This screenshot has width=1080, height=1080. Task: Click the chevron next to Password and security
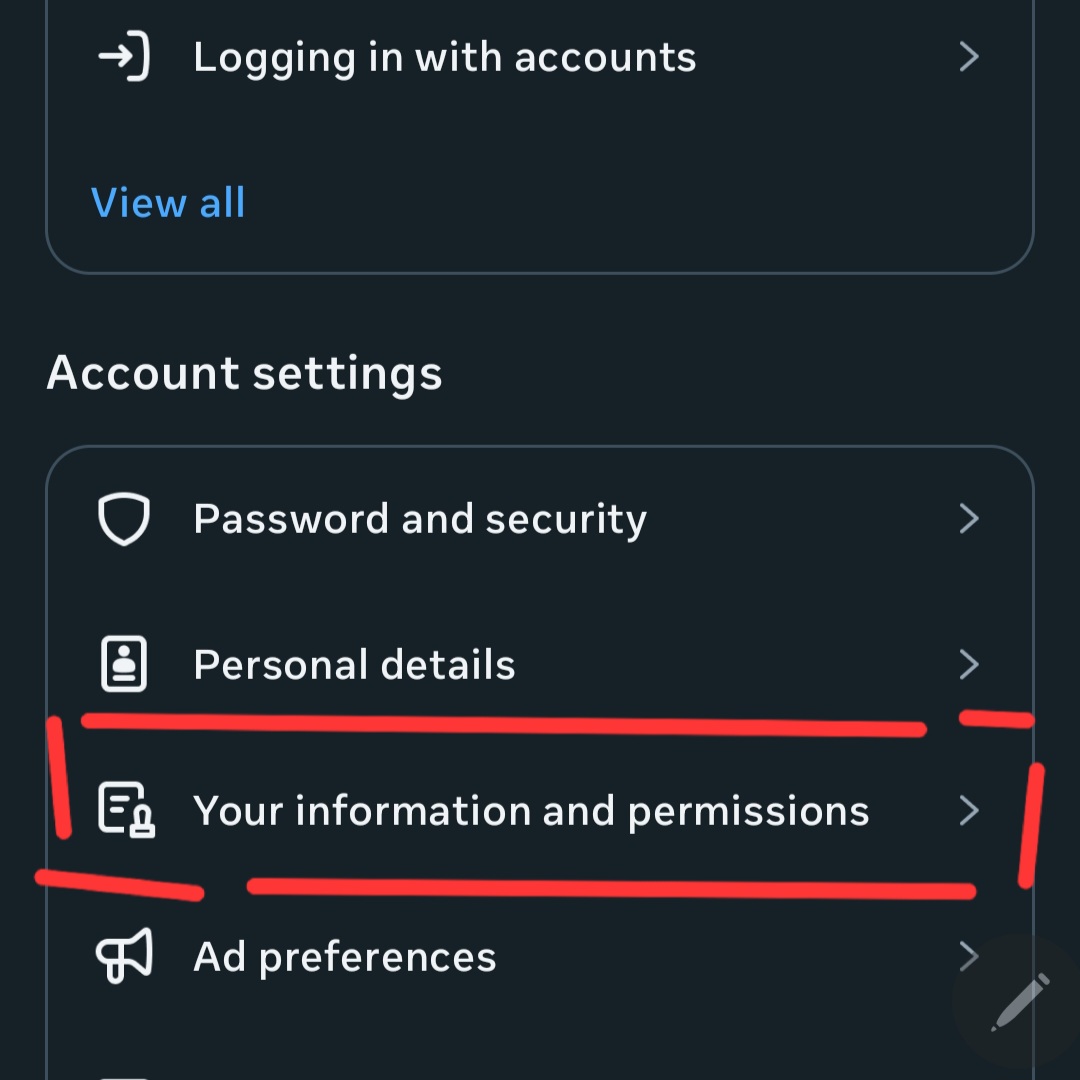click(968, 518)
